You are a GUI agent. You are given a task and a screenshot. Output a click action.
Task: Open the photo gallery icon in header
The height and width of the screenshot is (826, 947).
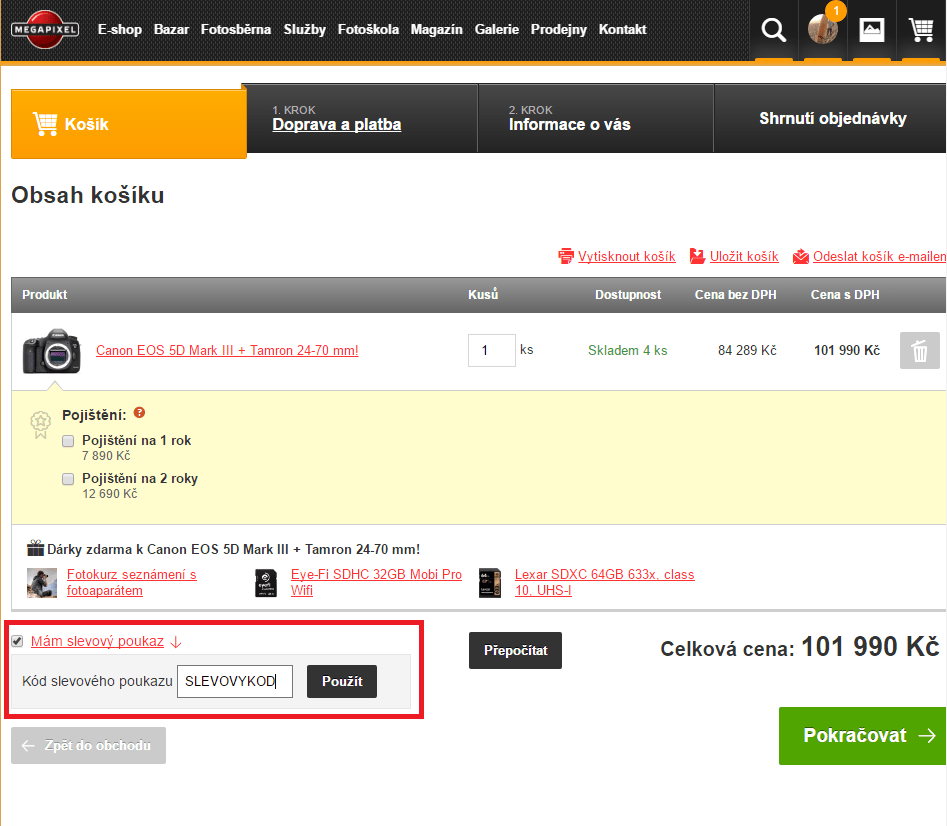[872, 30]
